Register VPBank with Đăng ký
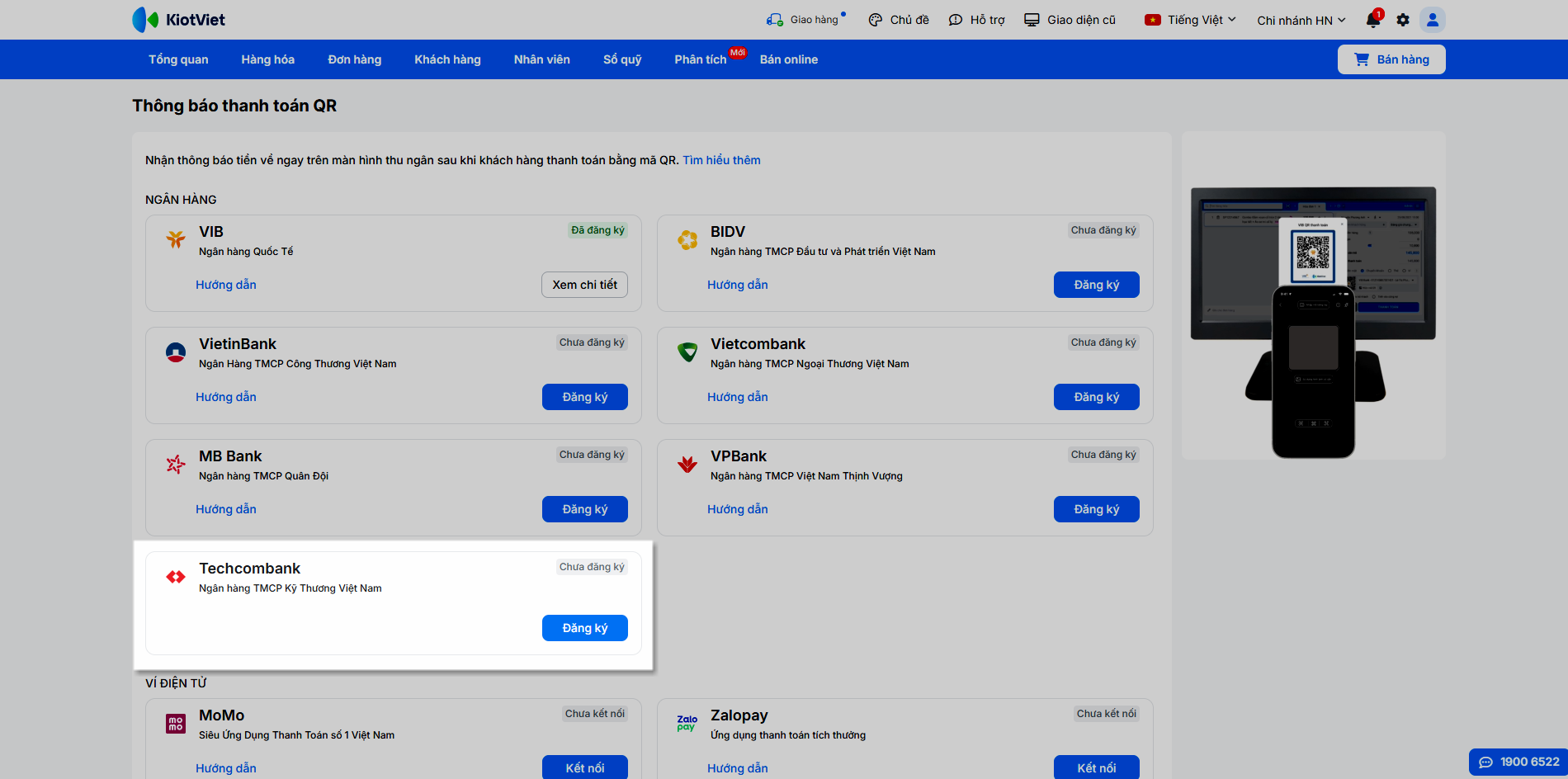The image size is (1568, 779). pyautogui.click(x=1097, y=509)
